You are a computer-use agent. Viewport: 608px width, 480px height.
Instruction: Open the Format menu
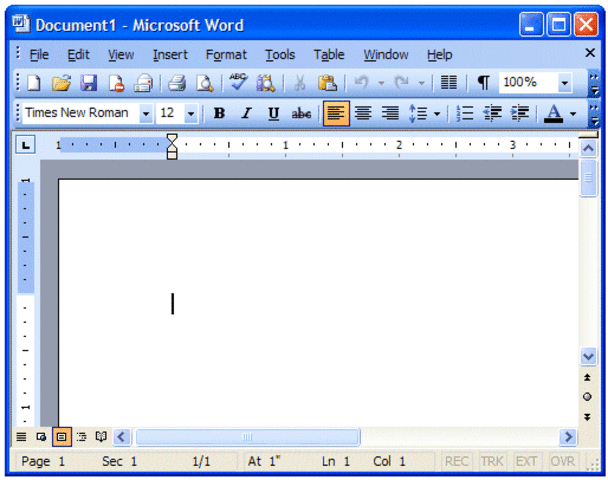(226, 55)
